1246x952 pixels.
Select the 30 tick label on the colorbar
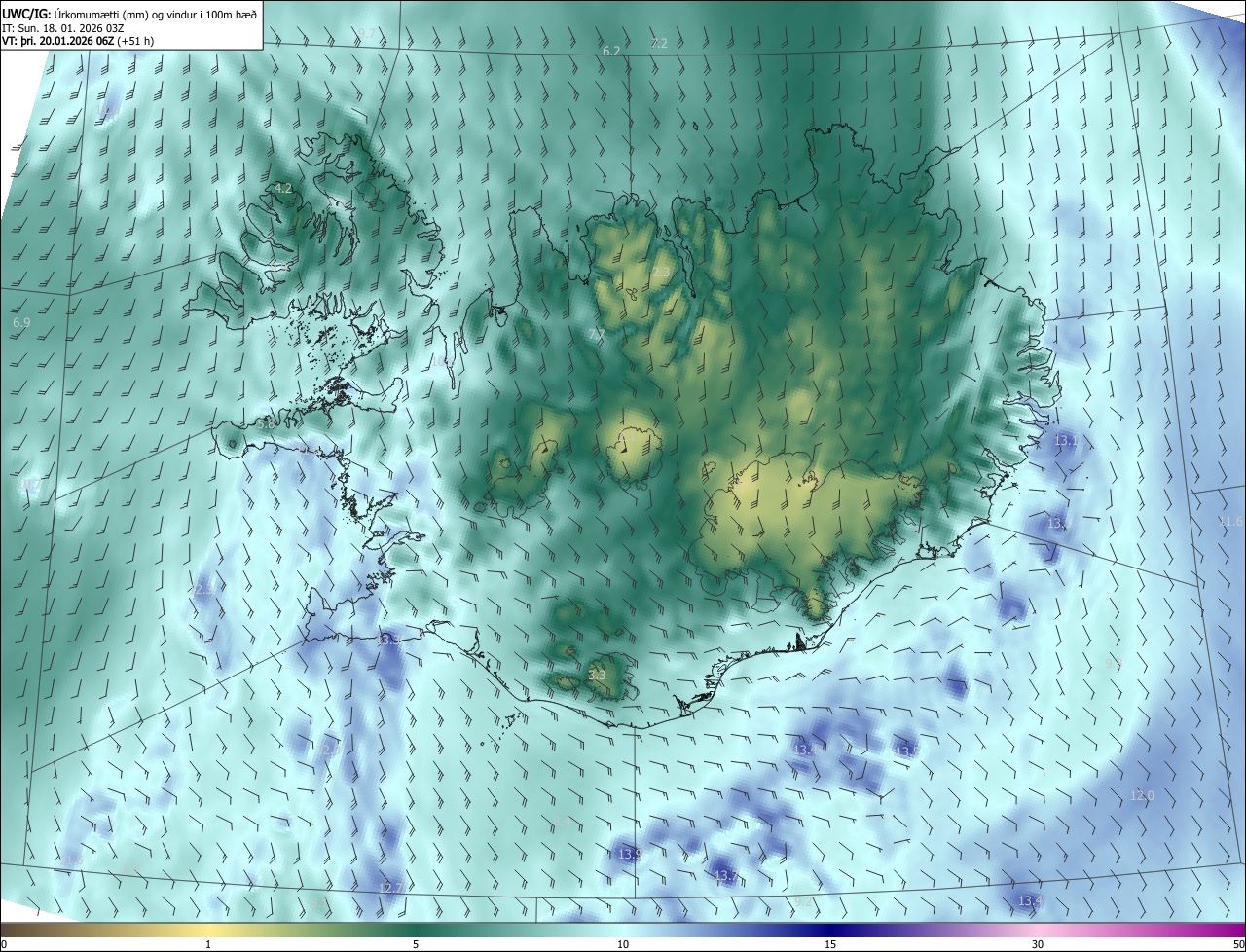pyautogui.click(x=1038, y=945)
